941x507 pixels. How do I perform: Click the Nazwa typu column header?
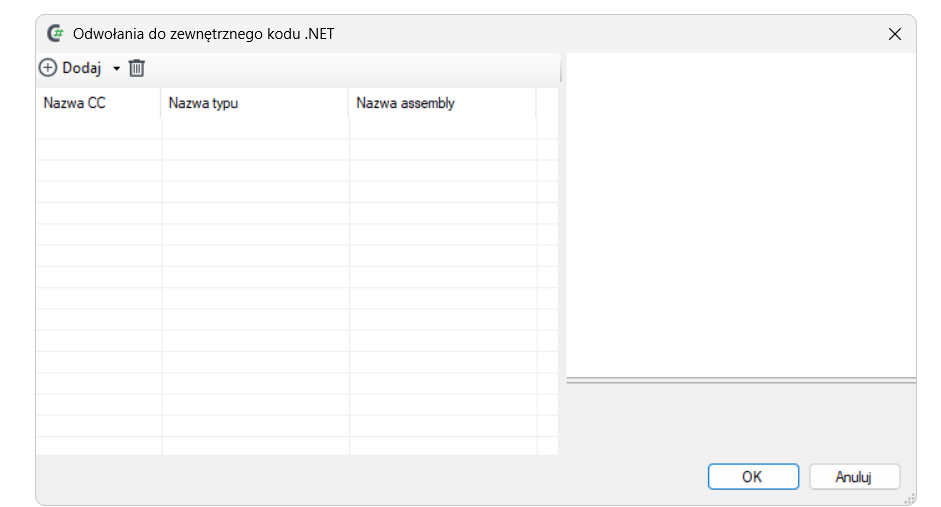pos(254,103)
